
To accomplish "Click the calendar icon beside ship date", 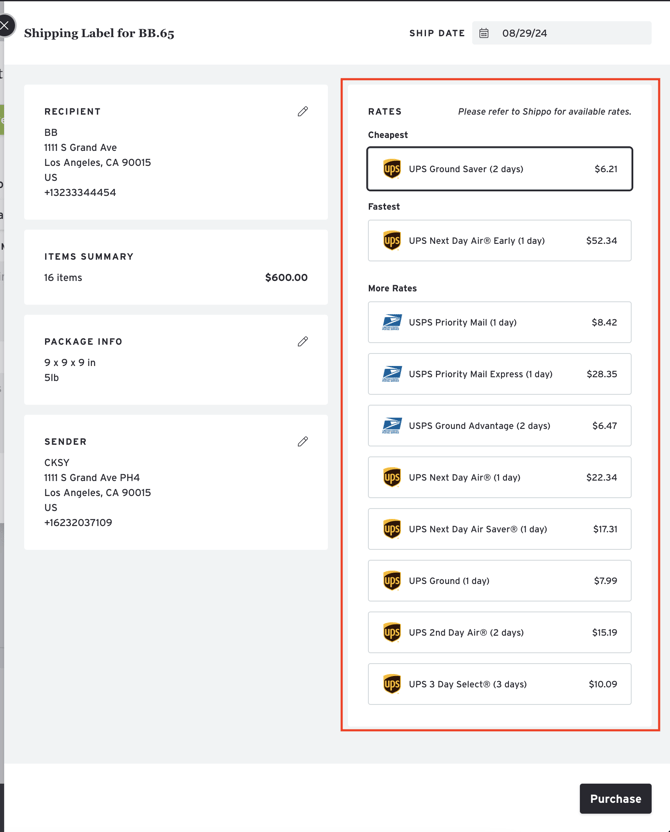I will pyautogui.click(x=484, y=33).
